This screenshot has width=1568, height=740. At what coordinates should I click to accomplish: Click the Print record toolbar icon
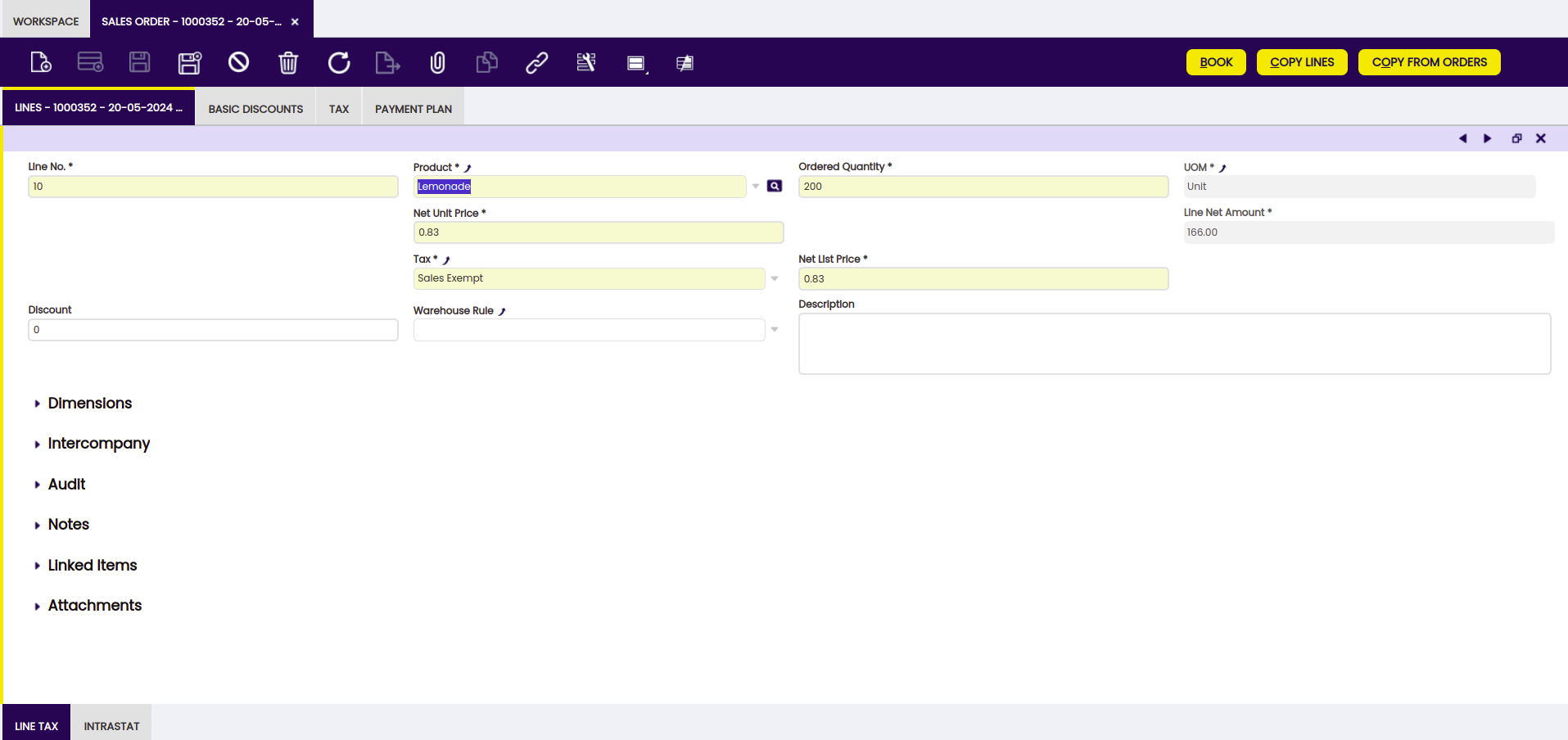(x=637, y=63)
